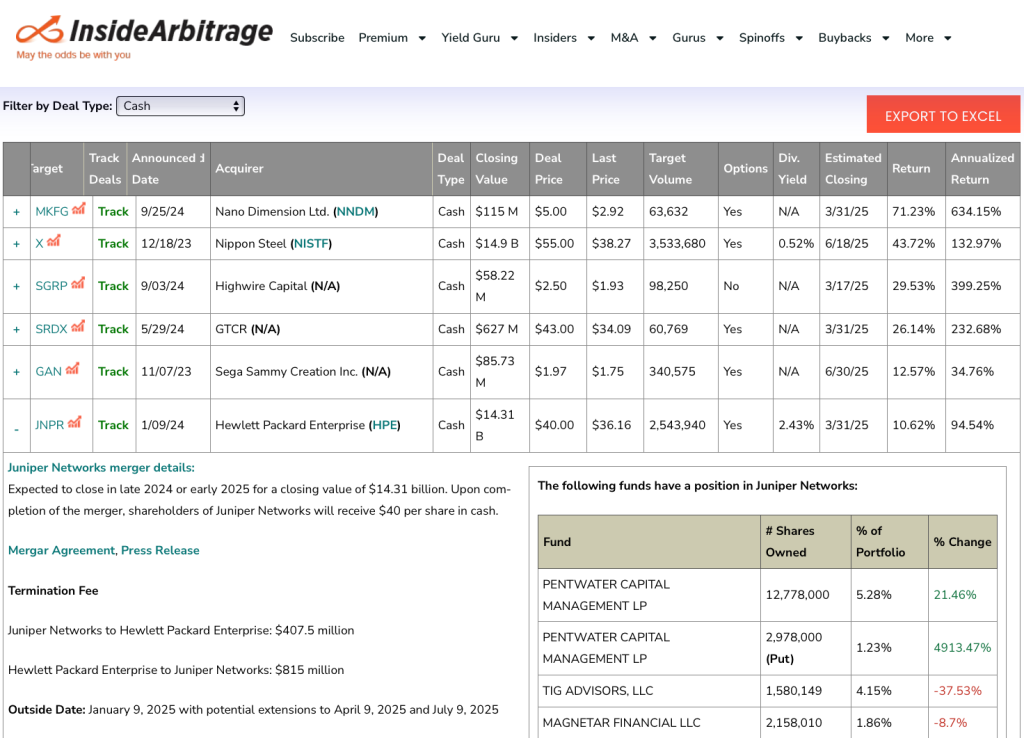Sort by the Annualized Return column header
The width and height of the screenshot is (1024, 738).
tap(982, 169)
